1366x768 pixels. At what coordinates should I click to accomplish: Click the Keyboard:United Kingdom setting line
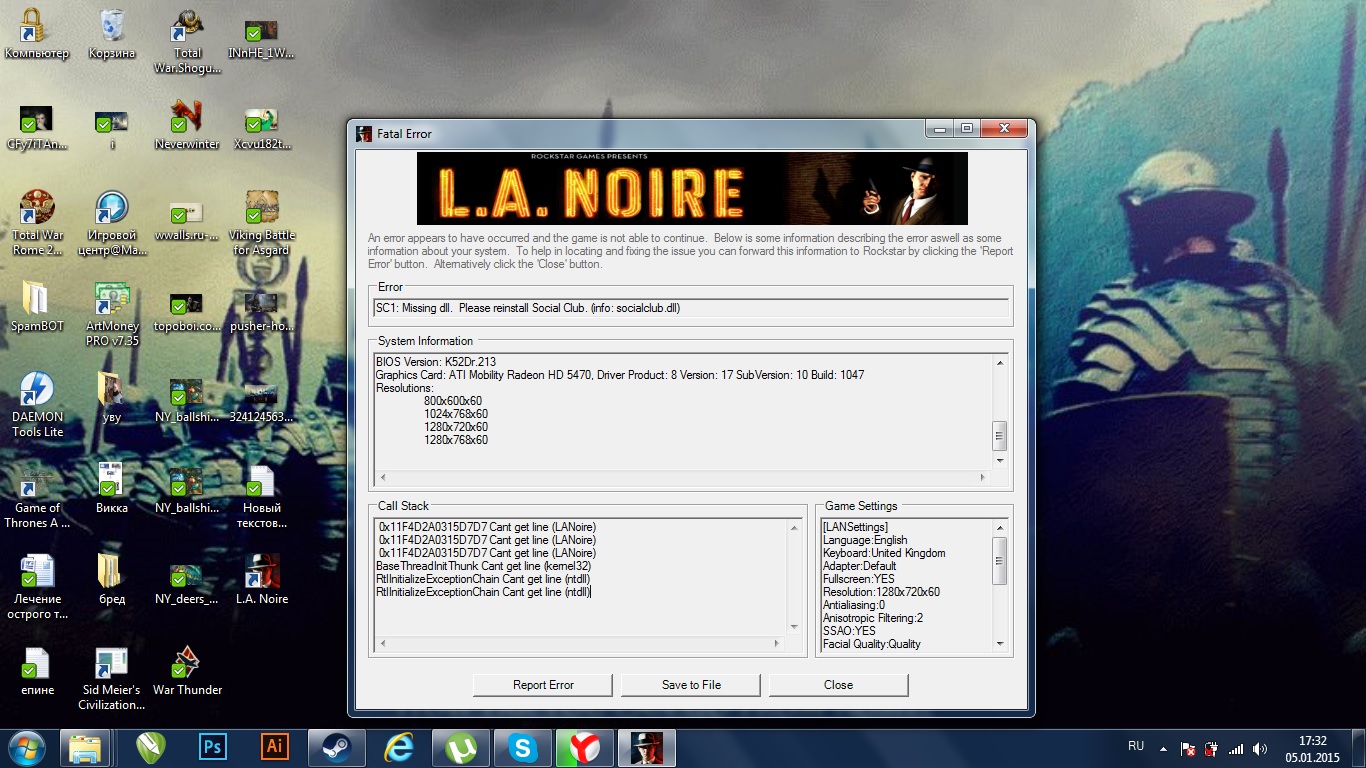click(884, 553)
